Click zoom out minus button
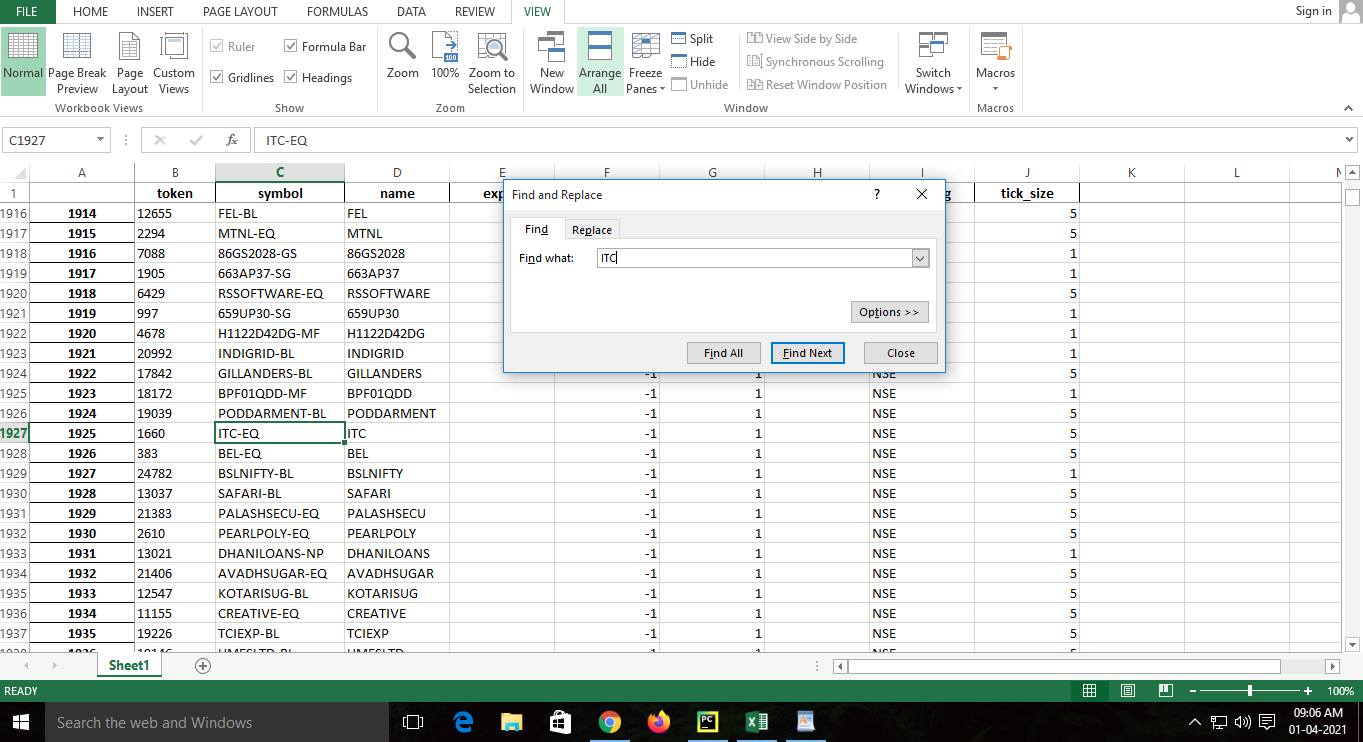The width and height of the screenshot is (1363, 742). 1191,691
